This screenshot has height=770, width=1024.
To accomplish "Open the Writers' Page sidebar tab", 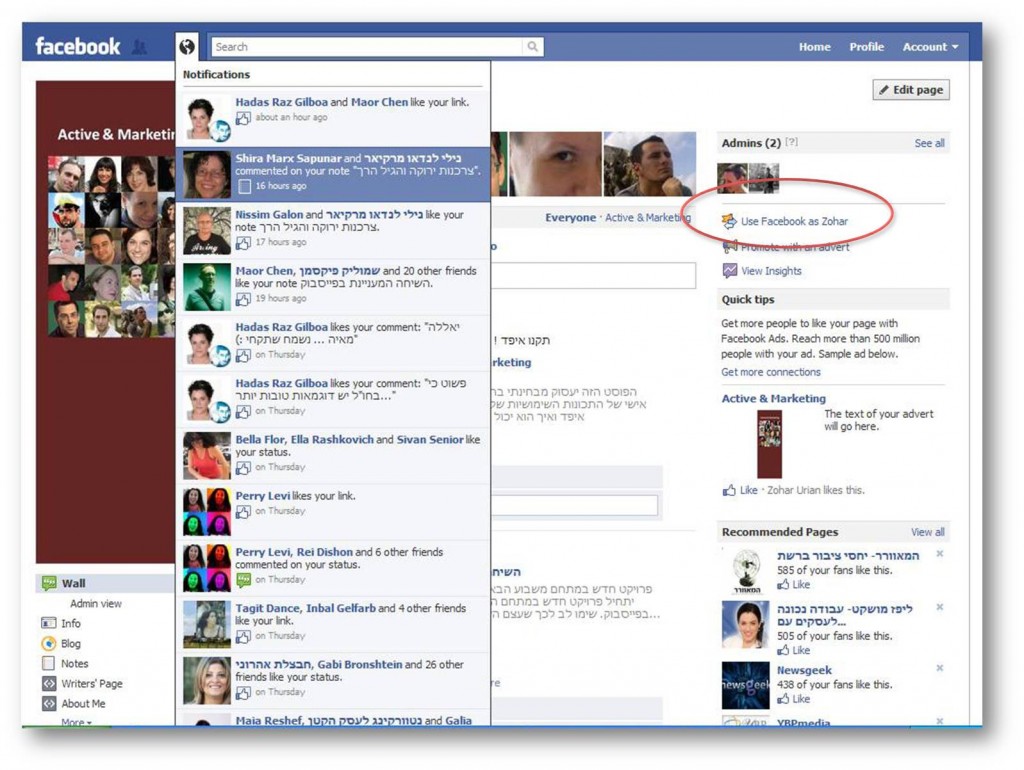I will (x=91, y=684).
